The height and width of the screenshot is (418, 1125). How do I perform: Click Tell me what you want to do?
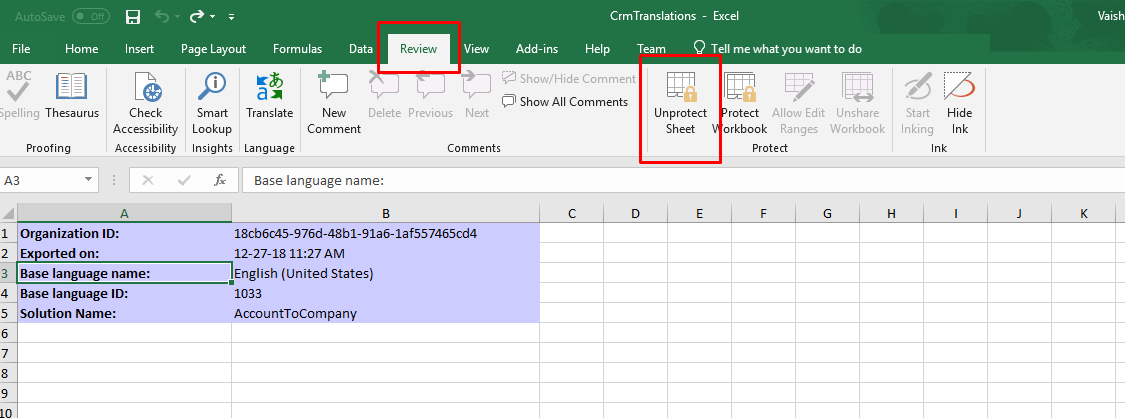(778, 49)
